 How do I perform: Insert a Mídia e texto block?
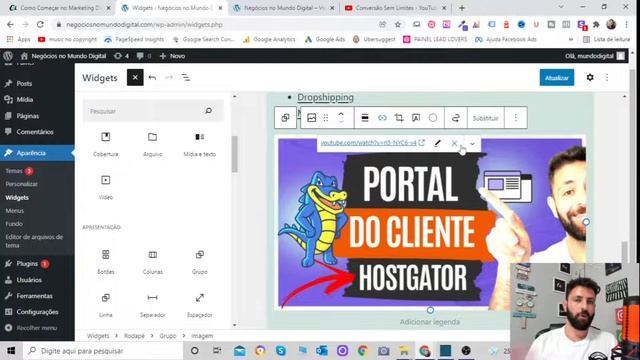[x=200, y=144]
